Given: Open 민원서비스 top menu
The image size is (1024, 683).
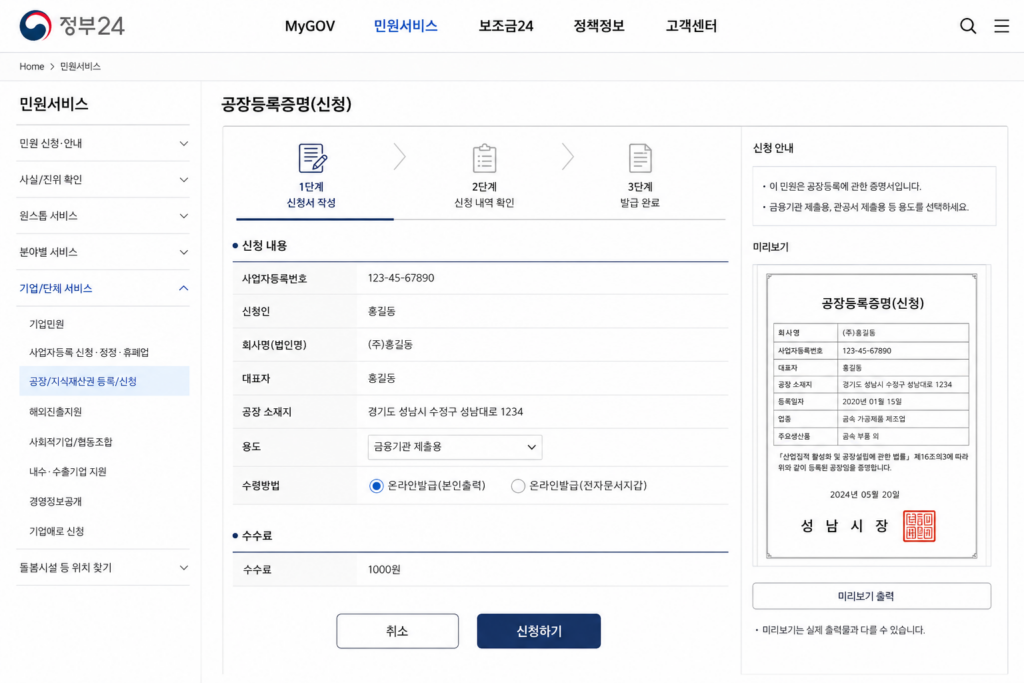Looking at the screenshot, I should pyautogui.click(x=406, y=26).
